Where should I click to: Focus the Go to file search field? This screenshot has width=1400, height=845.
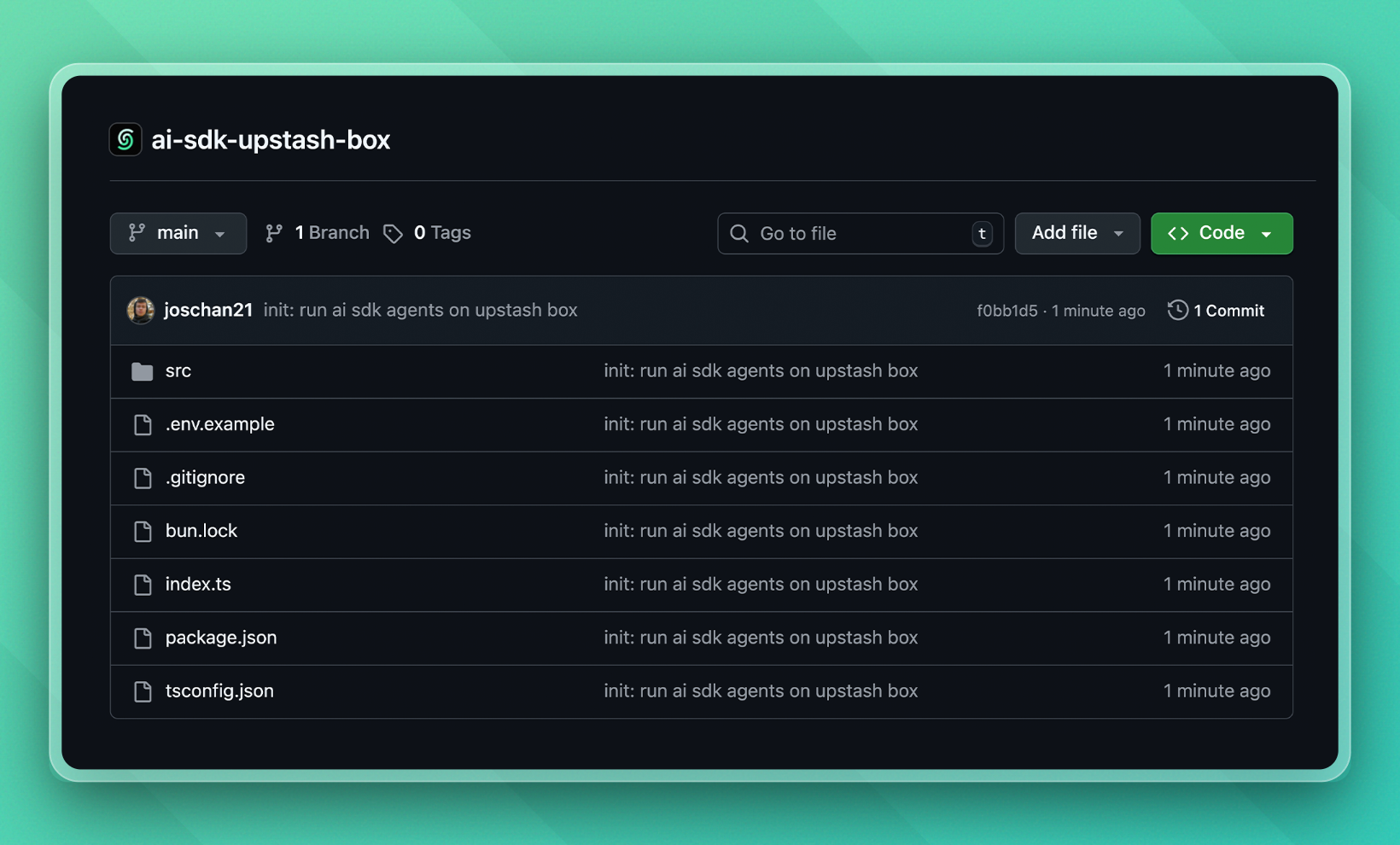point(860,233)
